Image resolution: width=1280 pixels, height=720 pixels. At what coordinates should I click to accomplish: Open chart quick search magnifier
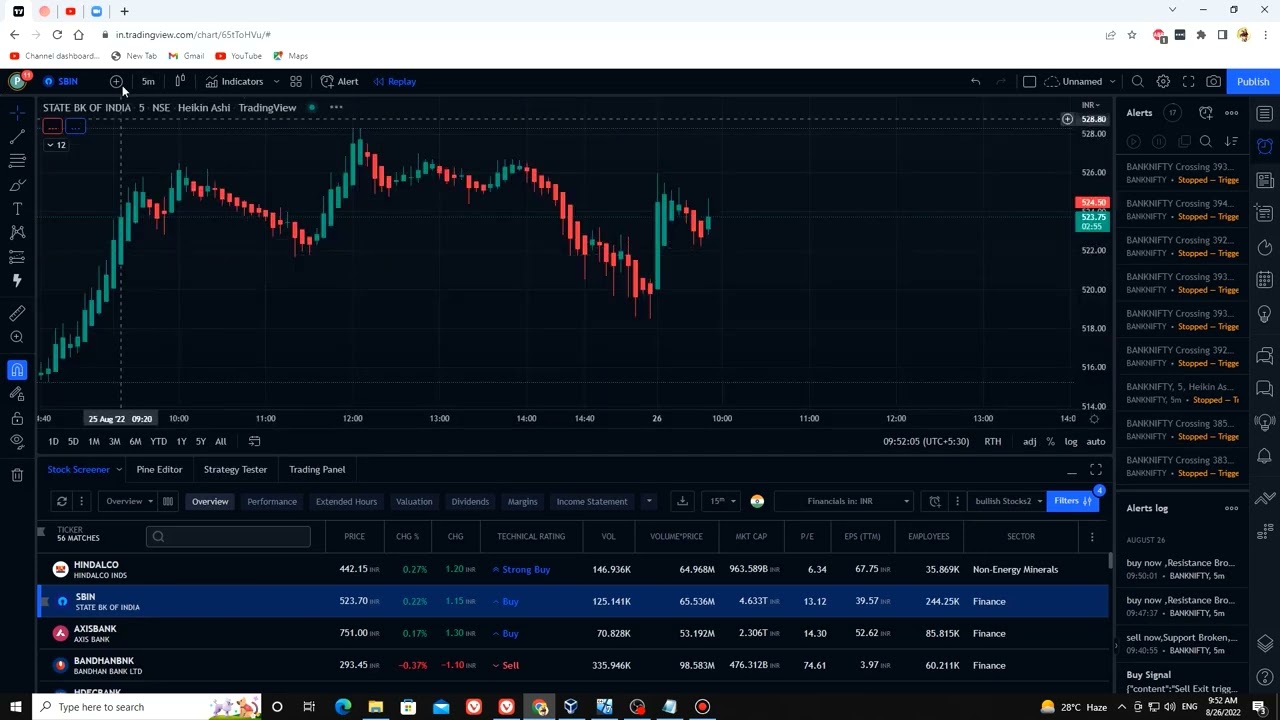1138,81
